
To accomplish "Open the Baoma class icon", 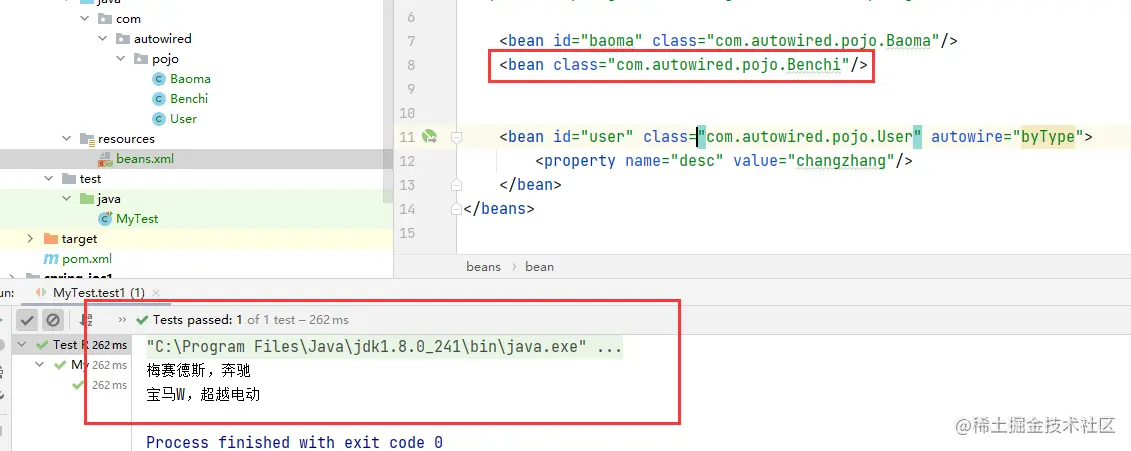I will pos(159,79).
